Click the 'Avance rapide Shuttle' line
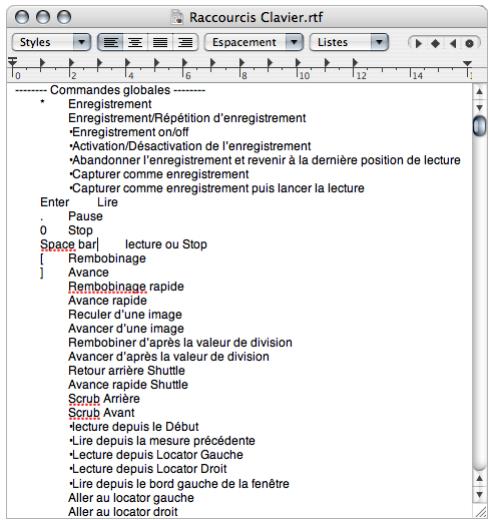This screenshot has height=520, width=490. point(128,385)
